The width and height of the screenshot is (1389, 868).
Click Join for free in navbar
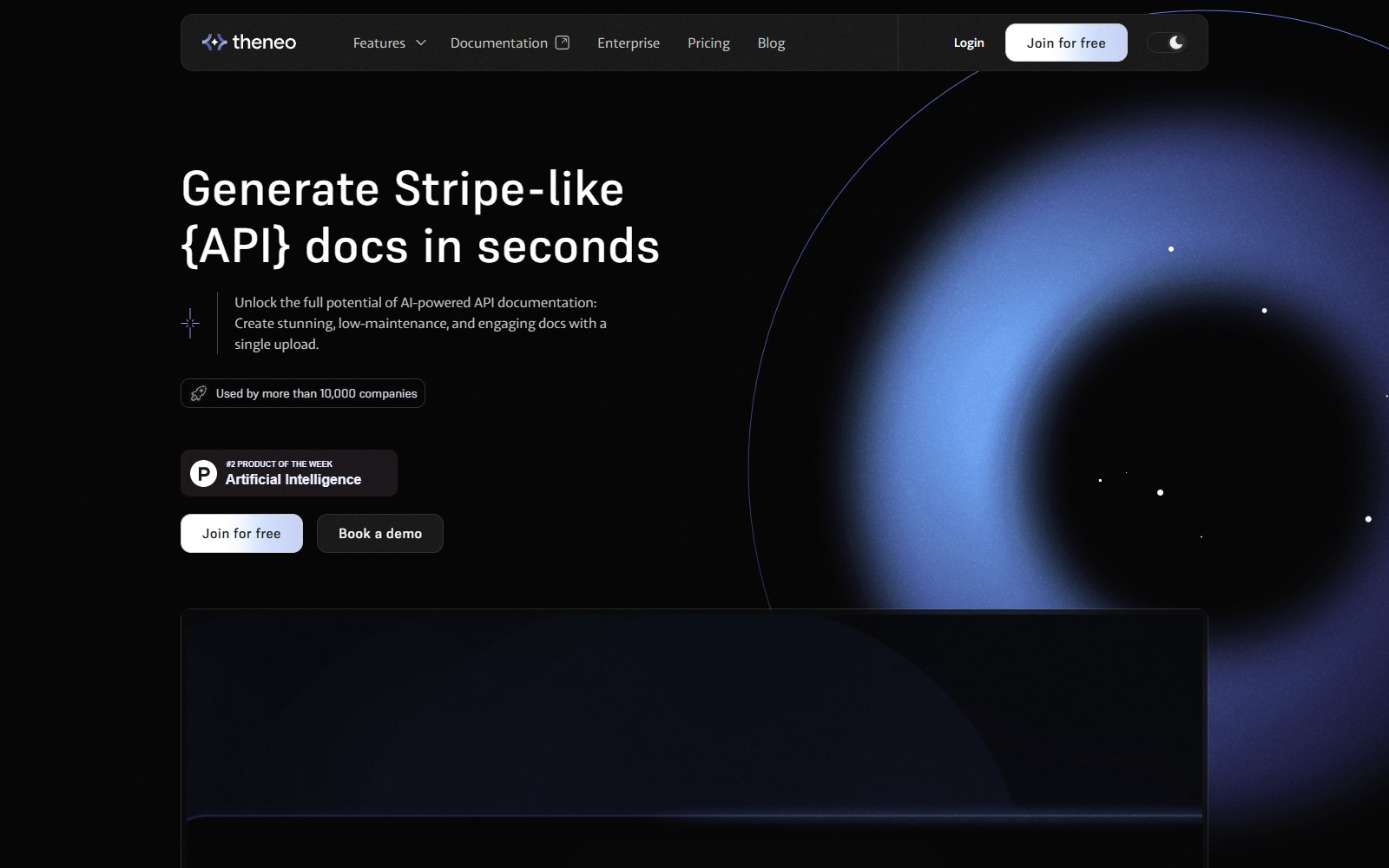tap(1066, 43)
